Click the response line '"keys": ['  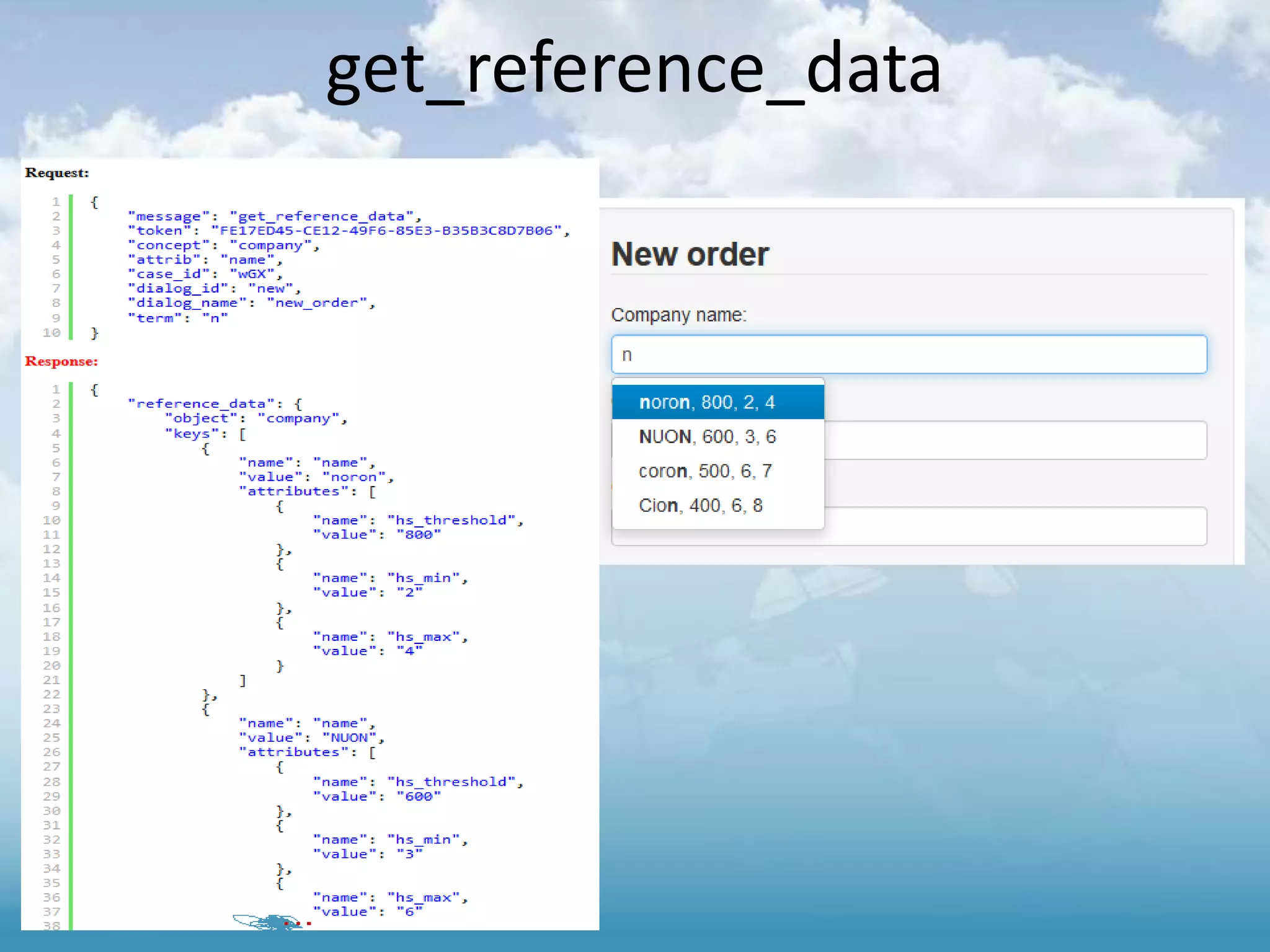[x=206, y=434]
